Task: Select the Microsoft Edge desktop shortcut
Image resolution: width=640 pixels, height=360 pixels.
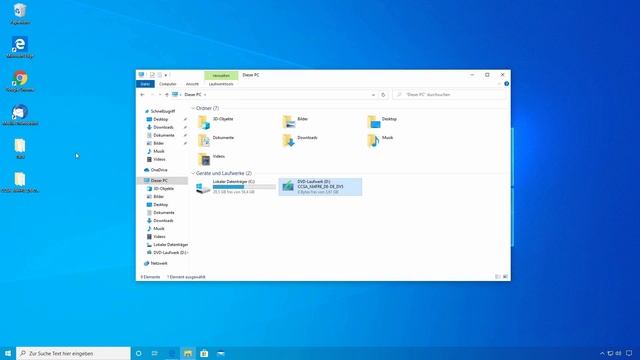Action: [20, 47]
